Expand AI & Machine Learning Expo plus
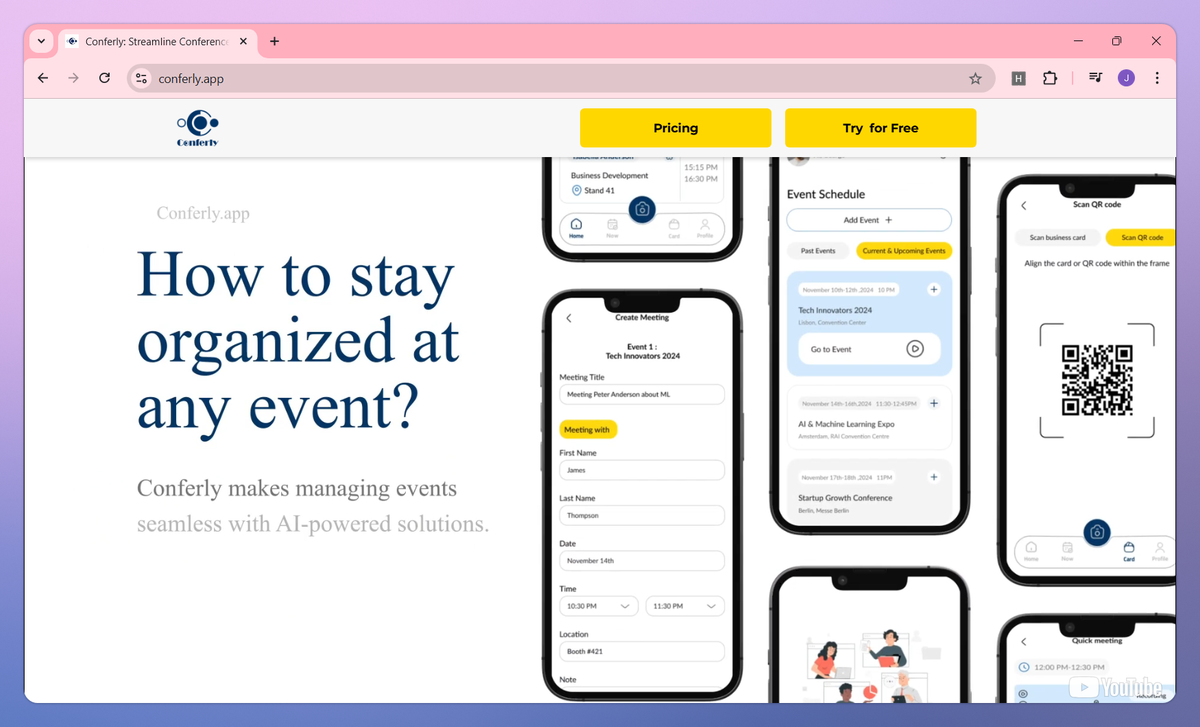 pyautogui.click(x=934, y=403)
